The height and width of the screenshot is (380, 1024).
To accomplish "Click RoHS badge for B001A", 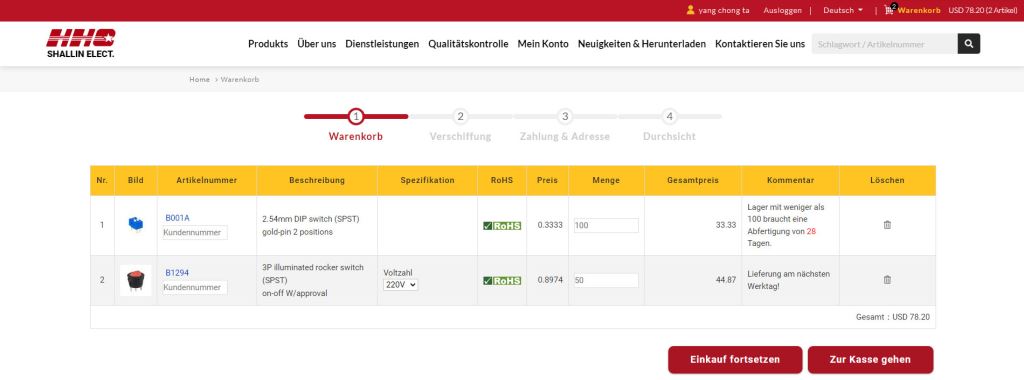I will tap(502, 226).
